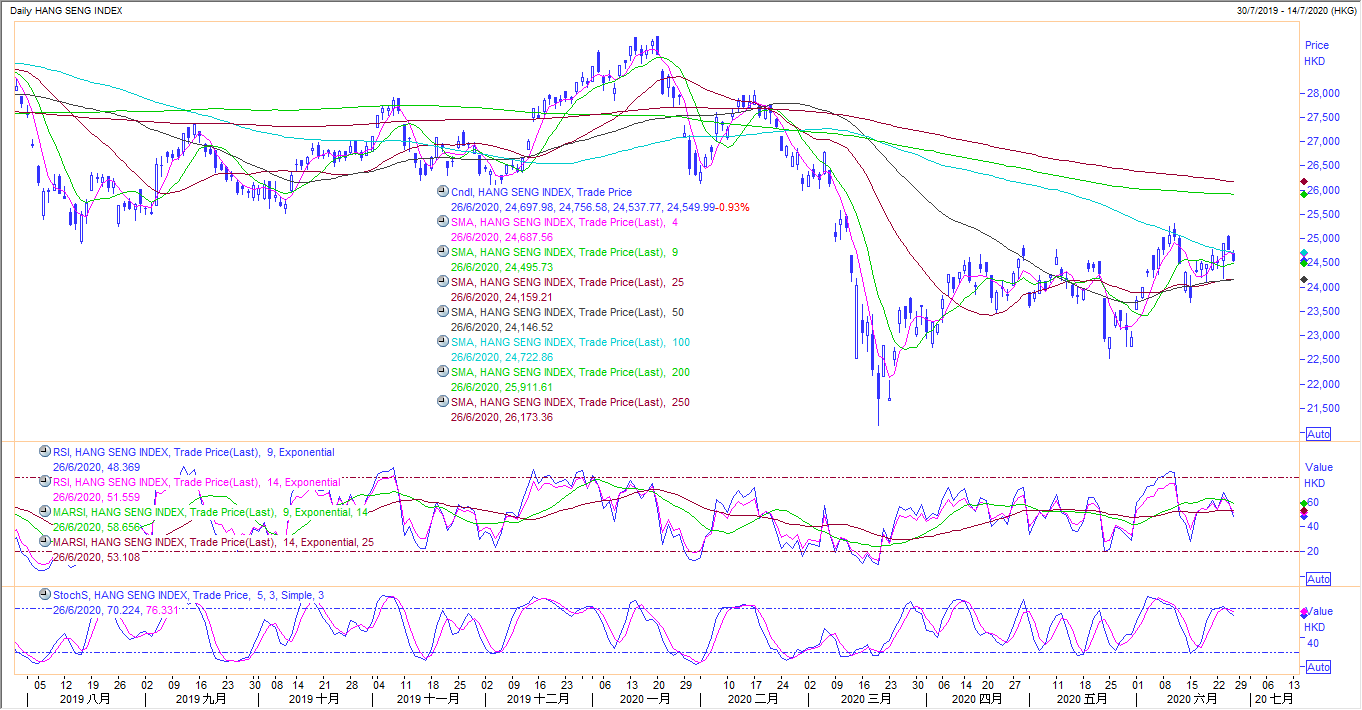Click the SMA 9 value '24,495.73'
Viewport: 1362px width, 710px height.
530,267
